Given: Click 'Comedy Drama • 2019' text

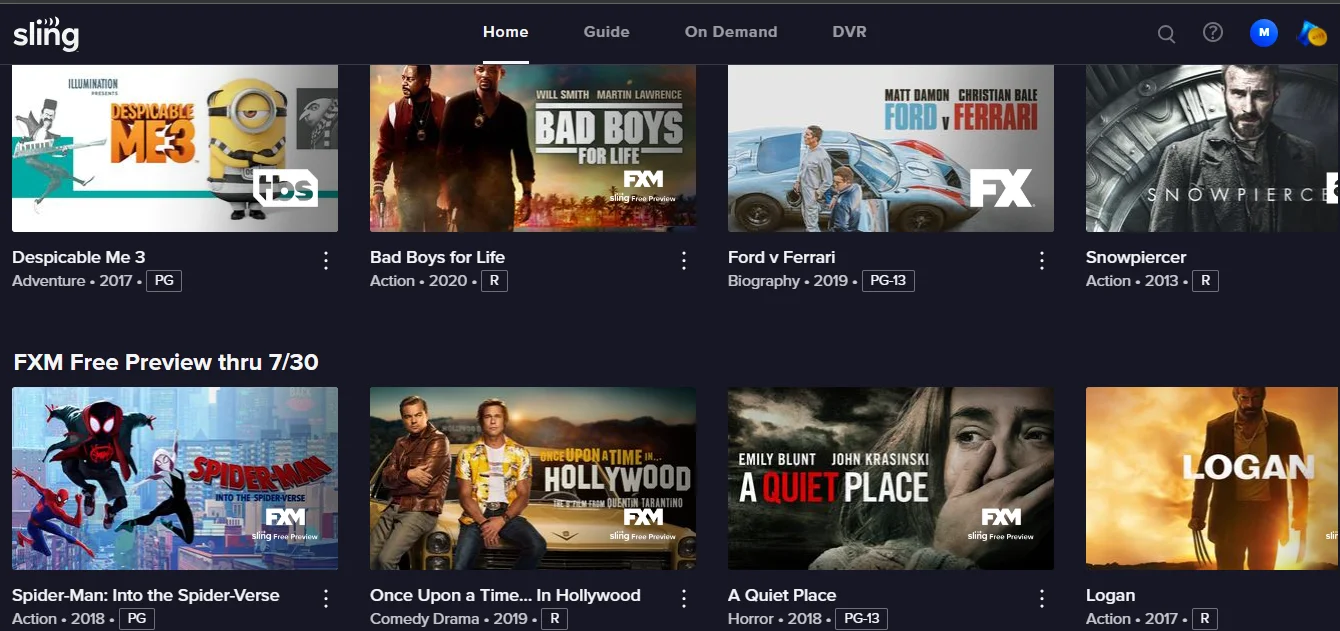Looking at the screenshot, I should [x=448, y=619].
